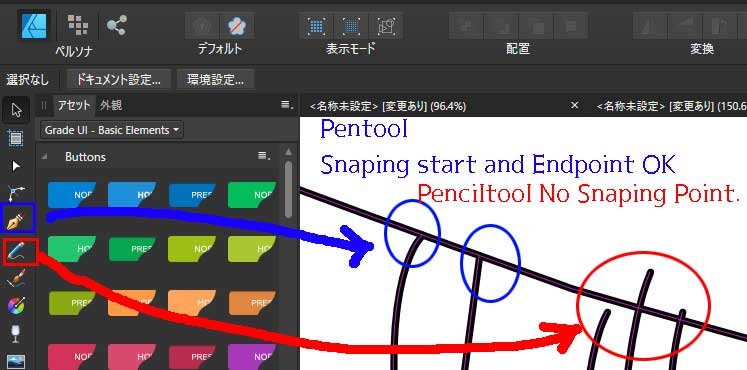Open the Assets panel options menu
This screenshot has height=370, width=747.
coord(286,105)
